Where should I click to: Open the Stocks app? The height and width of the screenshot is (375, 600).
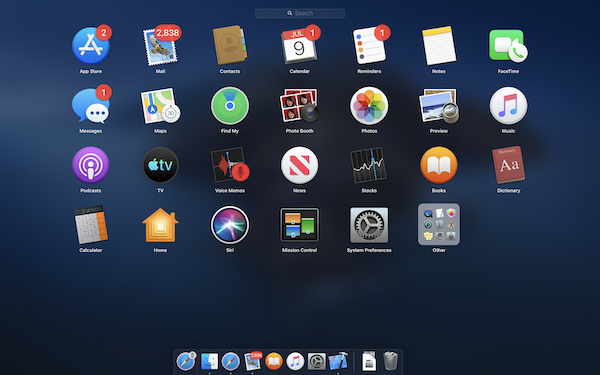(x=368, y=165)
